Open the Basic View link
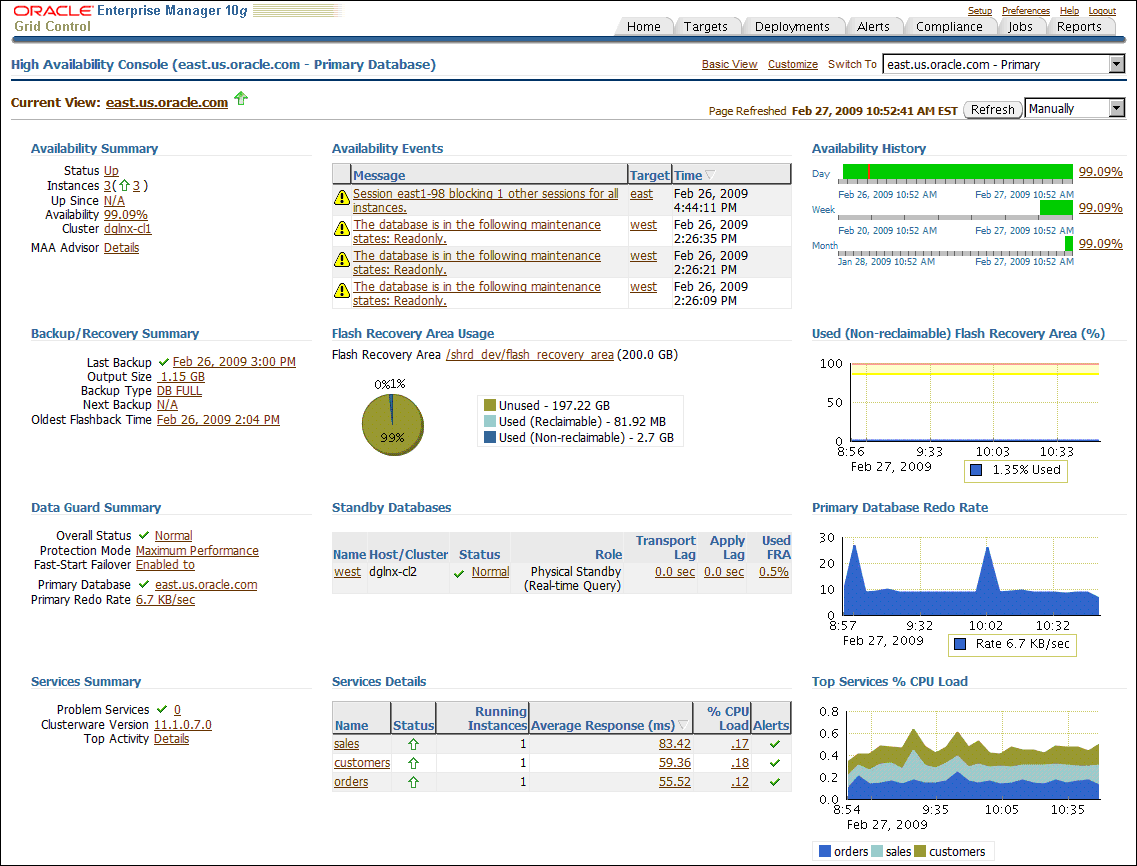Image resolution: width=1137 pixels, height=866 pixels. click(x=729, y=65)
